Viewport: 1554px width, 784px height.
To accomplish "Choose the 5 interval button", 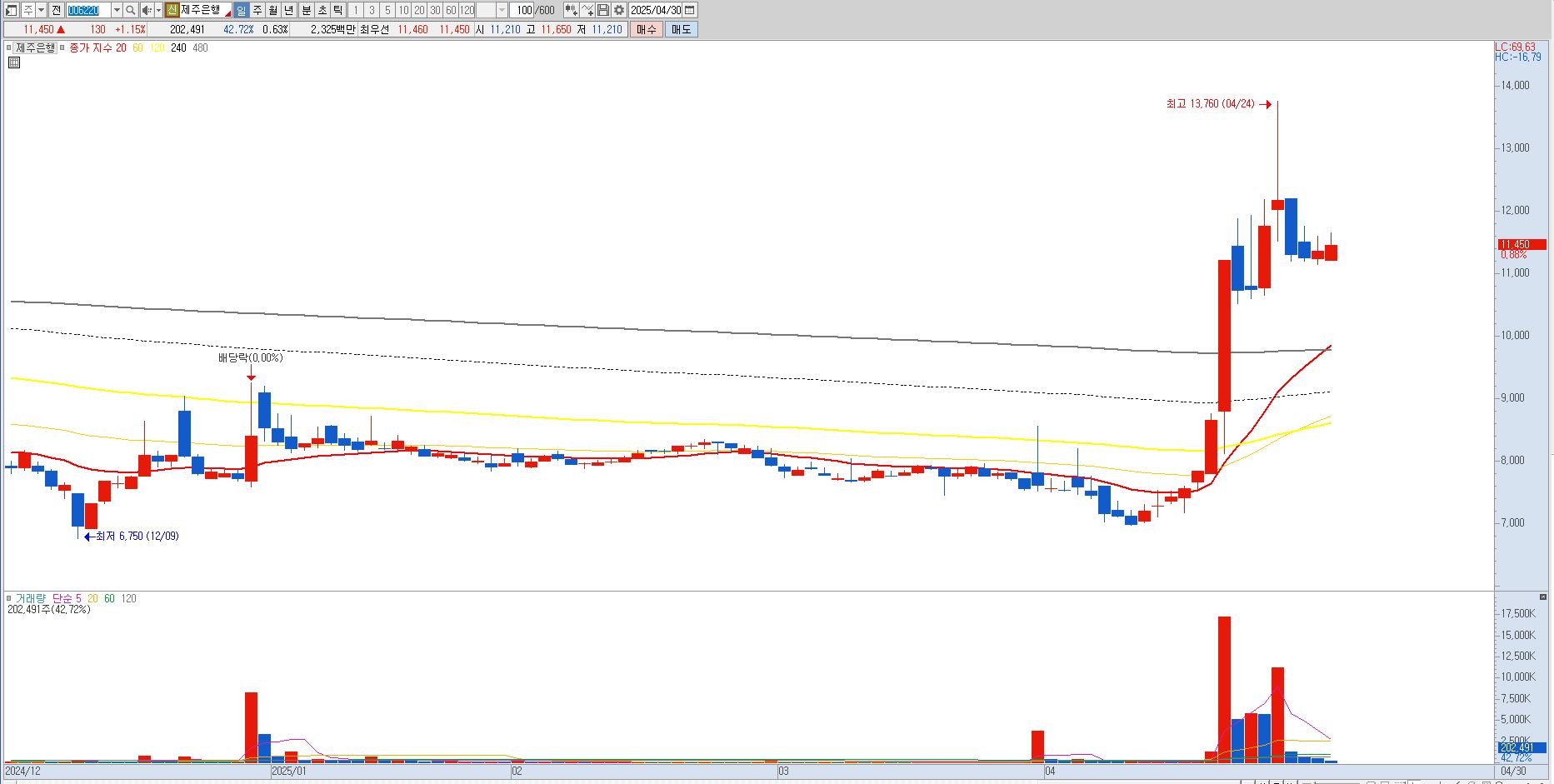I will coord(387,10).
